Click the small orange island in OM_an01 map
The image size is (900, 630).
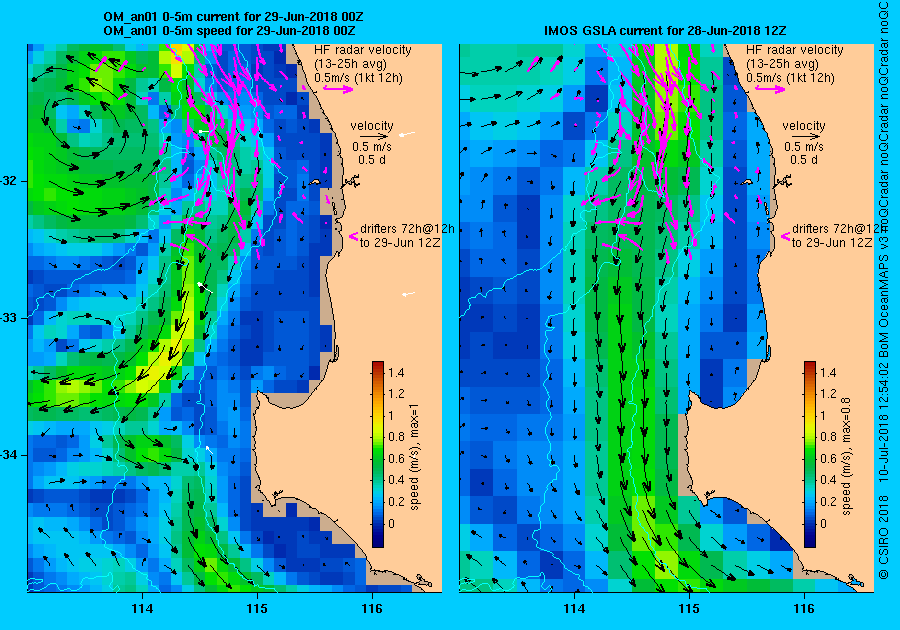point(315,182)
